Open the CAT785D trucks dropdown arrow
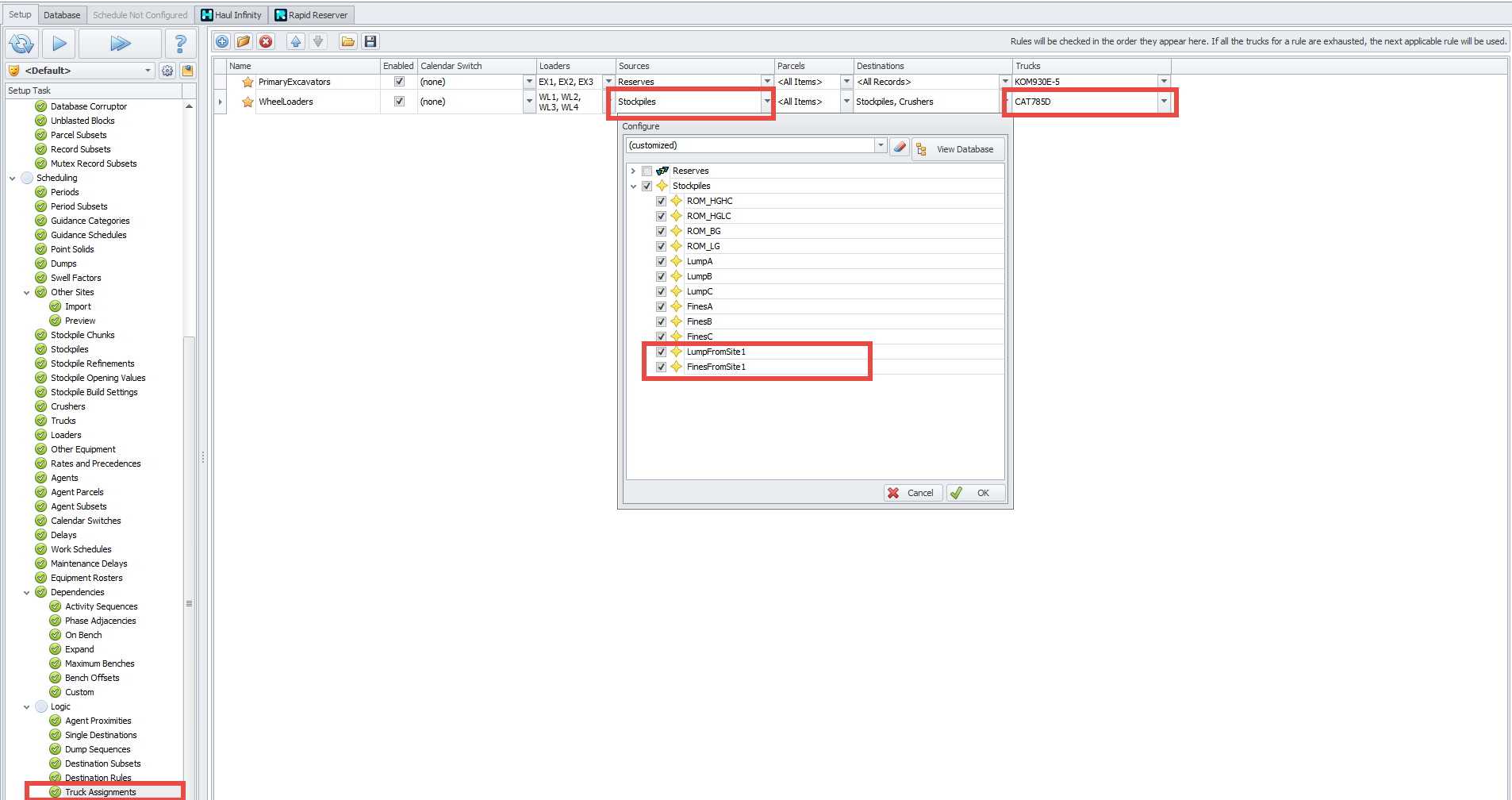The width and height of the screenshot is (1512, 800). [1164, 102]
